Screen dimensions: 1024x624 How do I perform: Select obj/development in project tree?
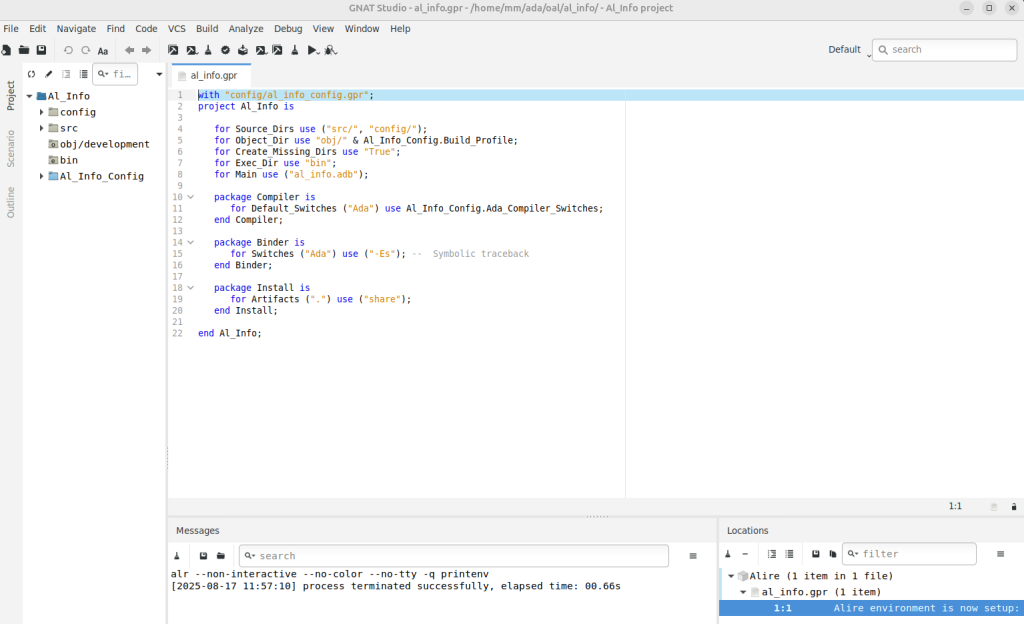click(x=104, y=144)
